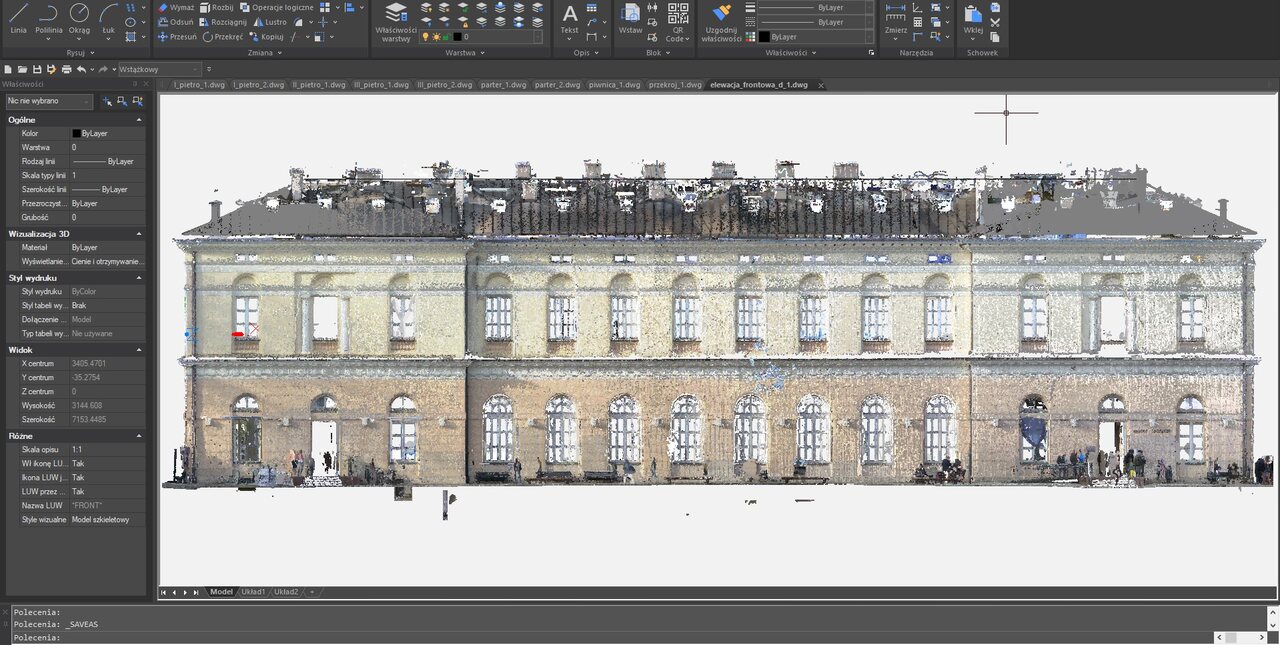Click the Zmierz measure tool

(x=896, y=18)
